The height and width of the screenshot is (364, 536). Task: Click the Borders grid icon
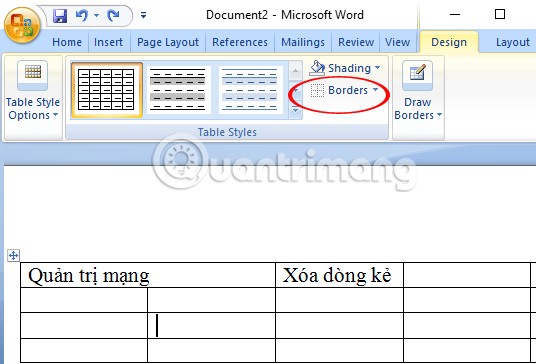(x=317, y=90)
